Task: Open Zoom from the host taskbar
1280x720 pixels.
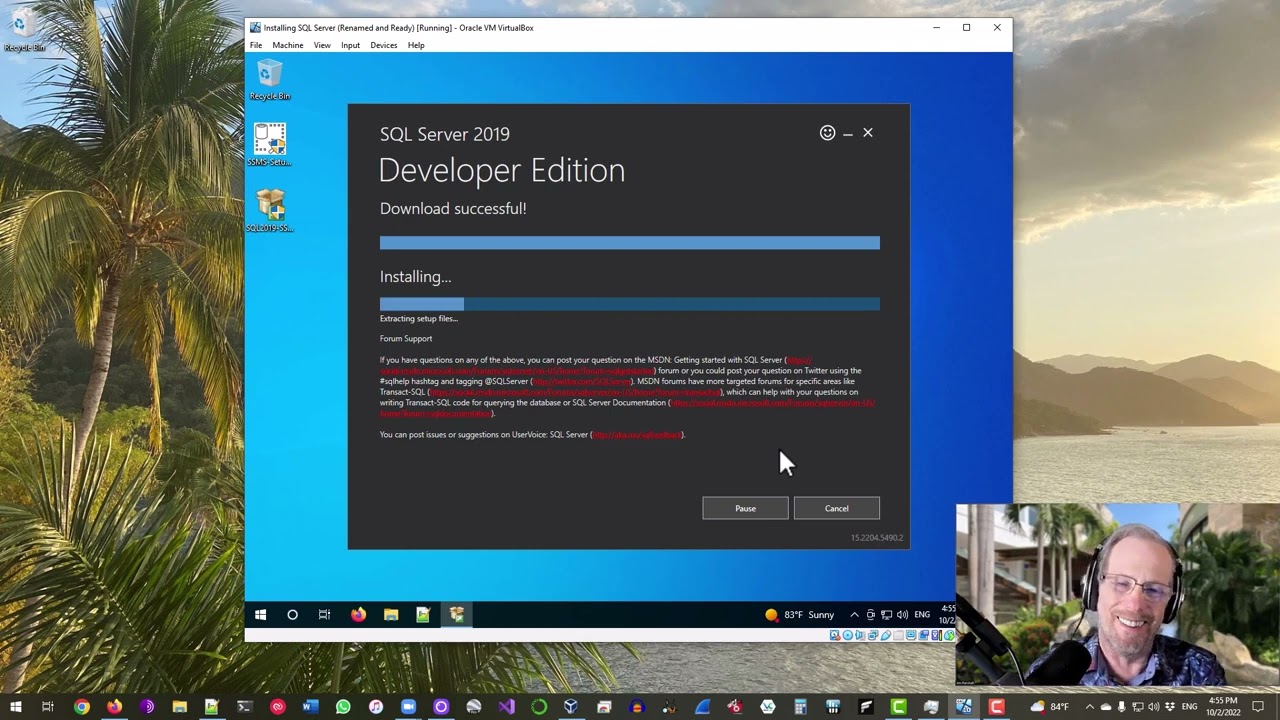Action: pos(408,707)
